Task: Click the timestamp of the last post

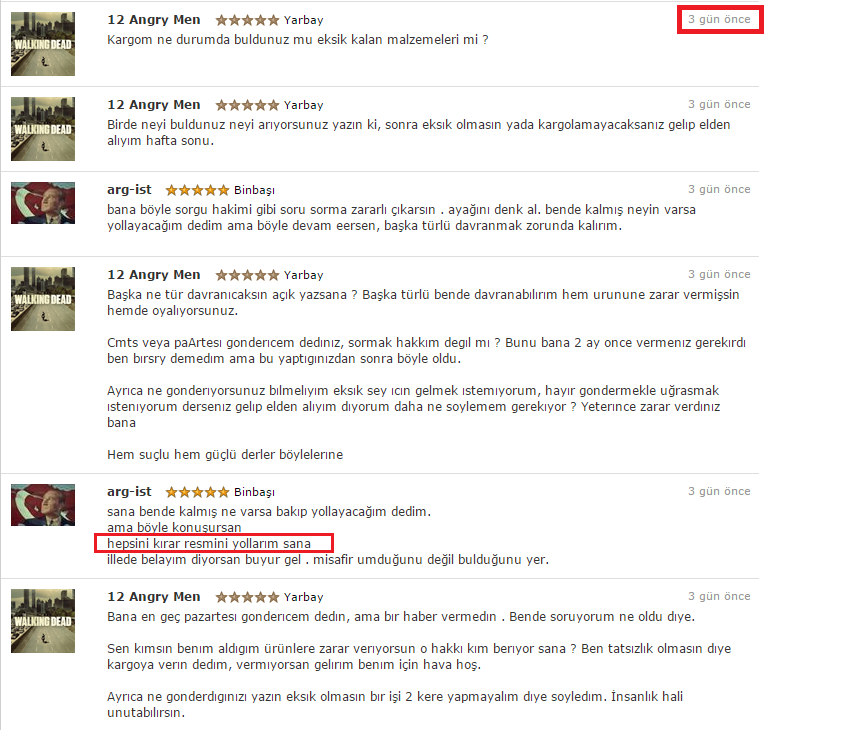Action: pyautogui.click(x=719, y=596)
